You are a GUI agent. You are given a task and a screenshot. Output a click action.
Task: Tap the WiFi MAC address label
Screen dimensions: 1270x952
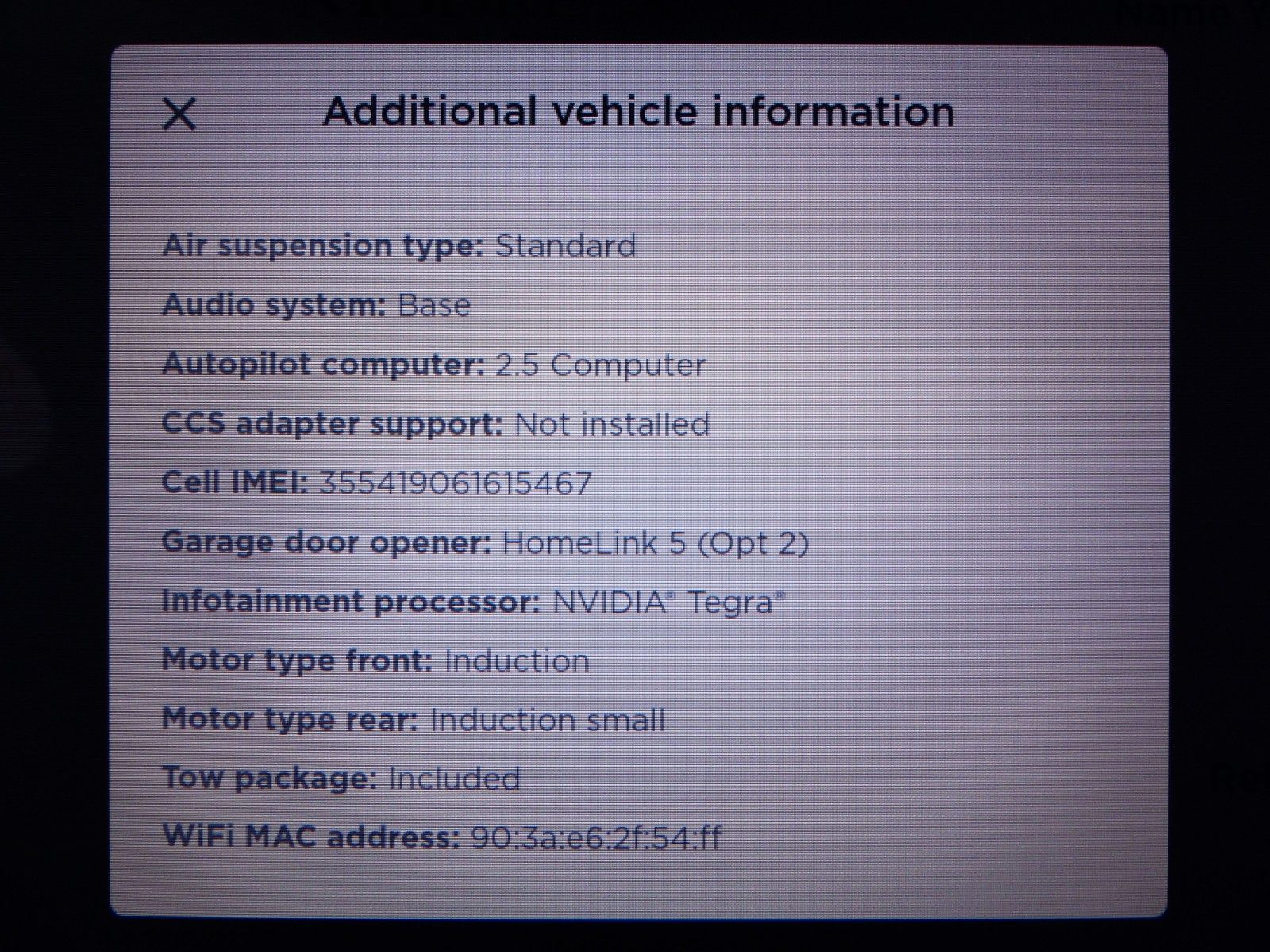[x=310, y=837]
